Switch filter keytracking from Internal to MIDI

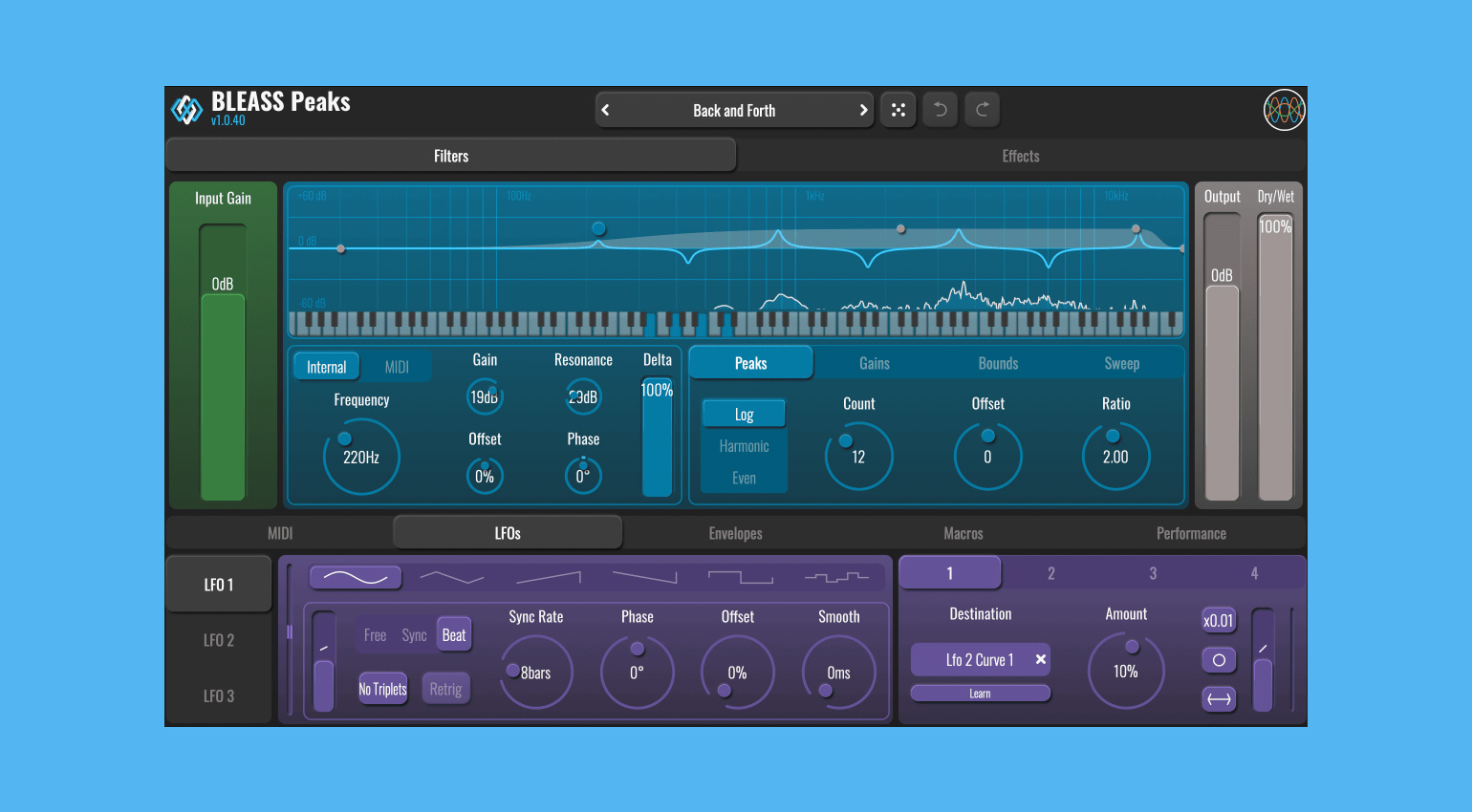[x=399, y=366]
